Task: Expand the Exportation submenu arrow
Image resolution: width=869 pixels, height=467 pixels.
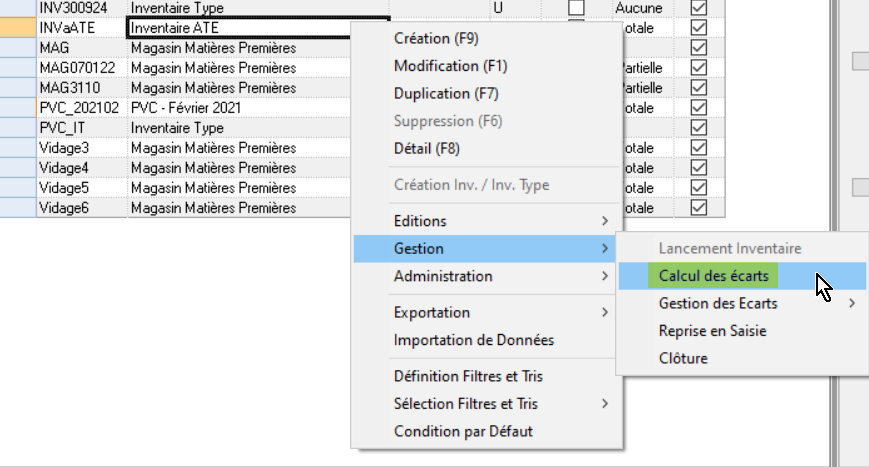Action: coord(603,313)
